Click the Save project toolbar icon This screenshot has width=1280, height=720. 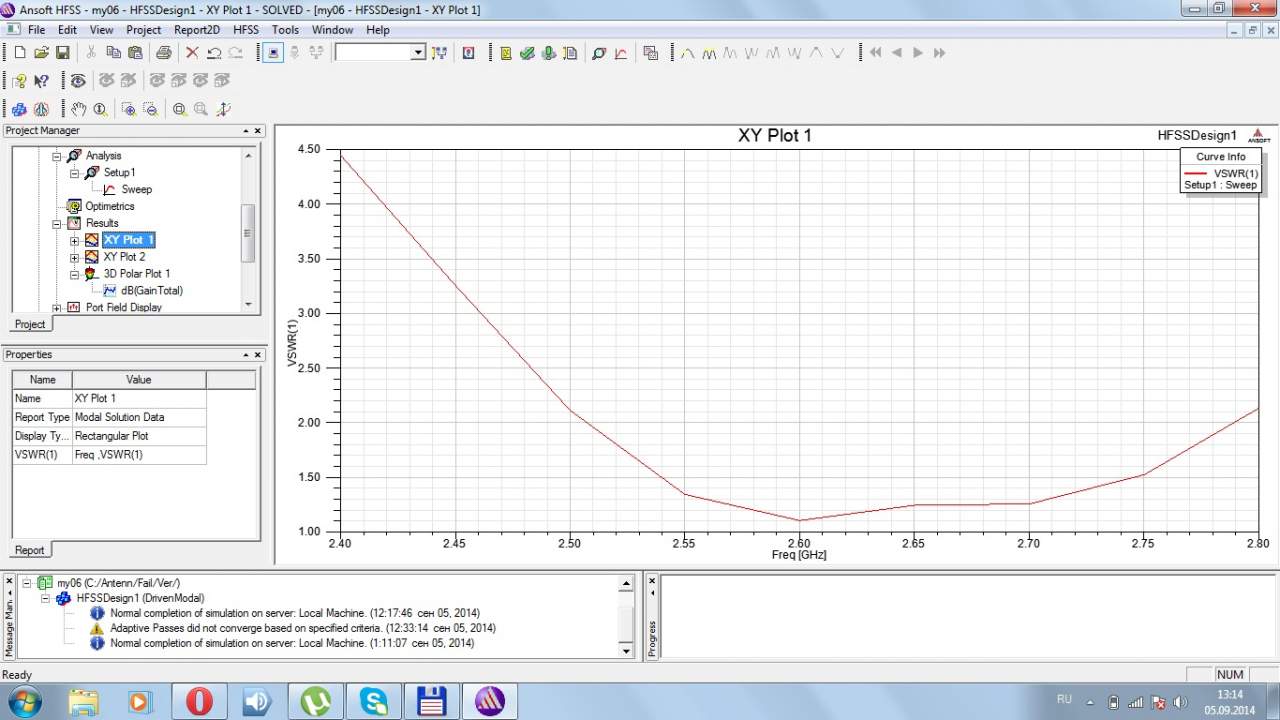coord(62,53)
